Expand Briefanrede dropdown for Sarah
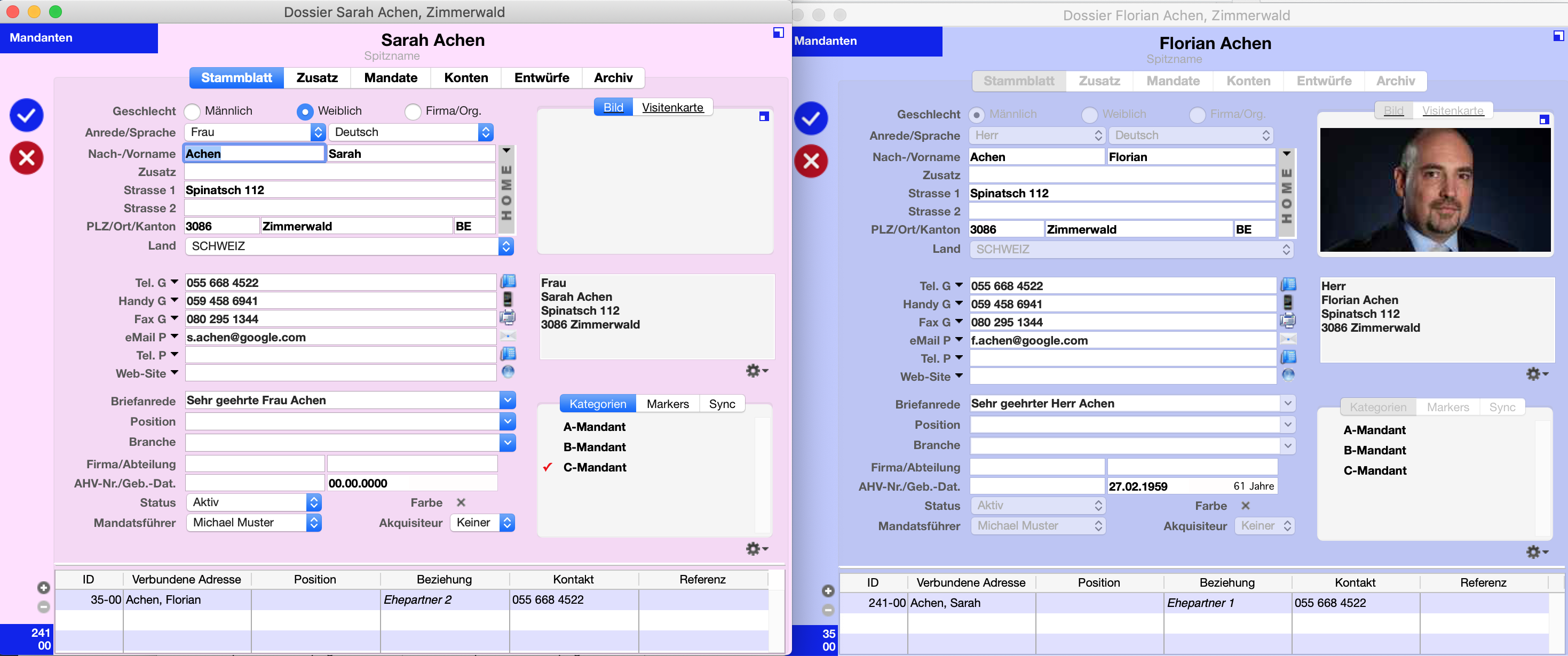This screenshot has height=656, width=1568. 508,400
